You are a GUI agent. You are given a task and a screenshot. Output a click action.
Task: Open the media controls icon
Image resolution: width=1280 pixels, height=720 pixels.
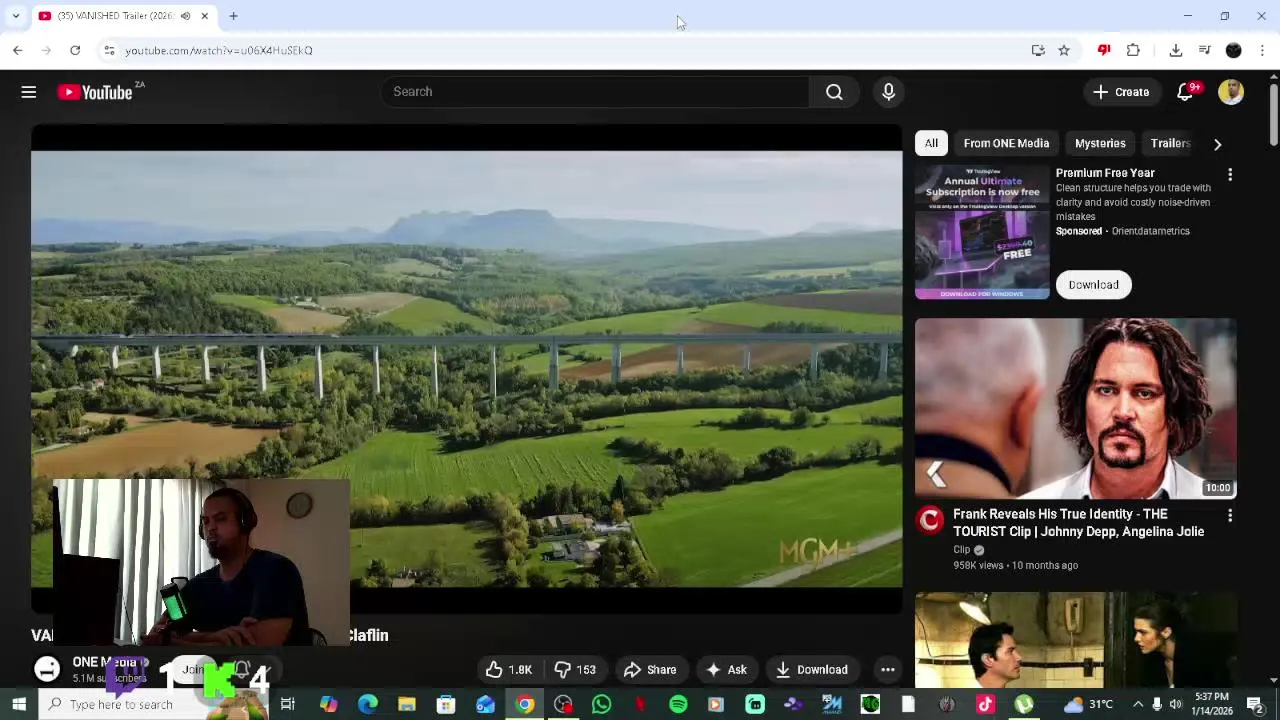tap(1205, 50)
